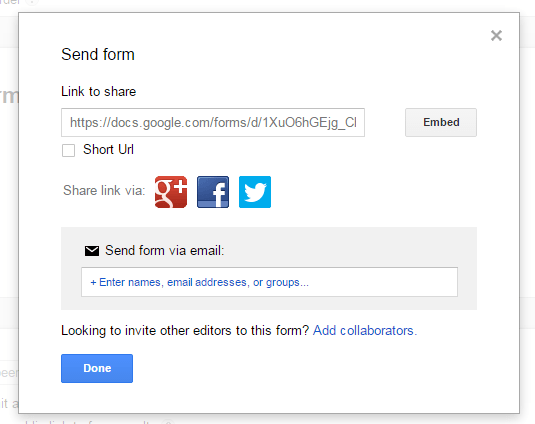Select the docs.google.com form URL field
Image resolution: width=535 pixels, height=424 pixels.
coord(213,122)
